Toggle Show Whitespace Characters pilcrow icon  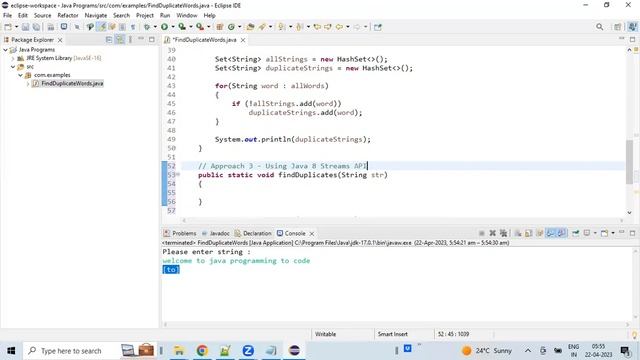coord(133,27)
